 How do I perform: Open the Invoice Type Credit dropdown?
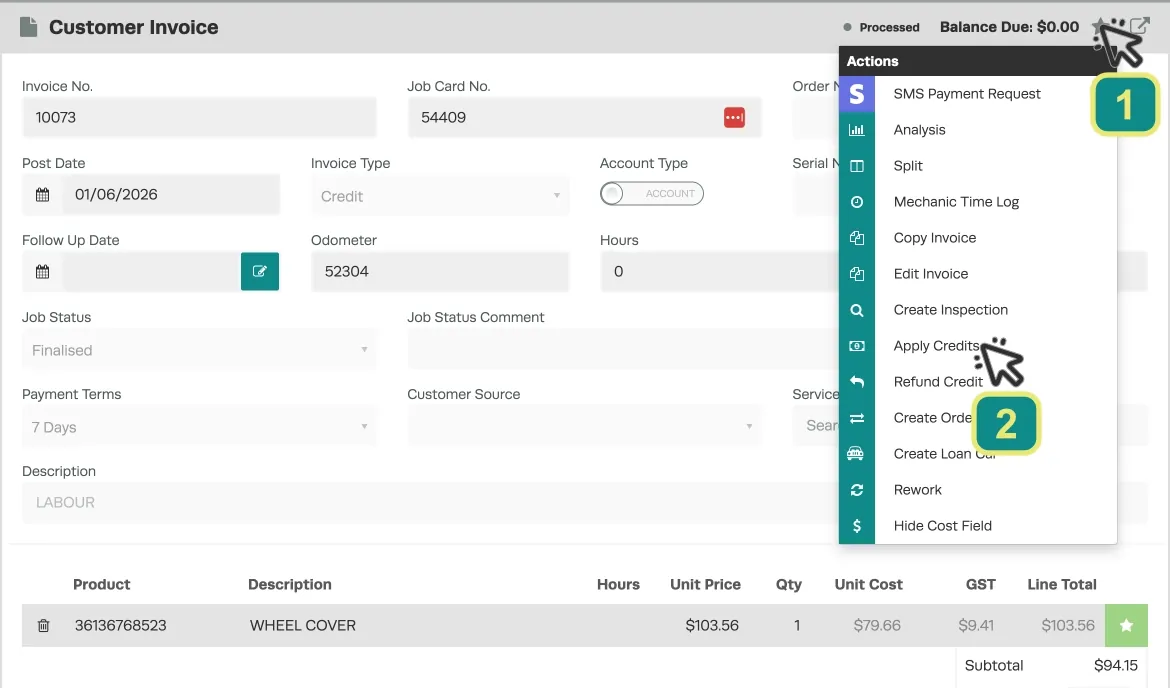pos(439,196)
